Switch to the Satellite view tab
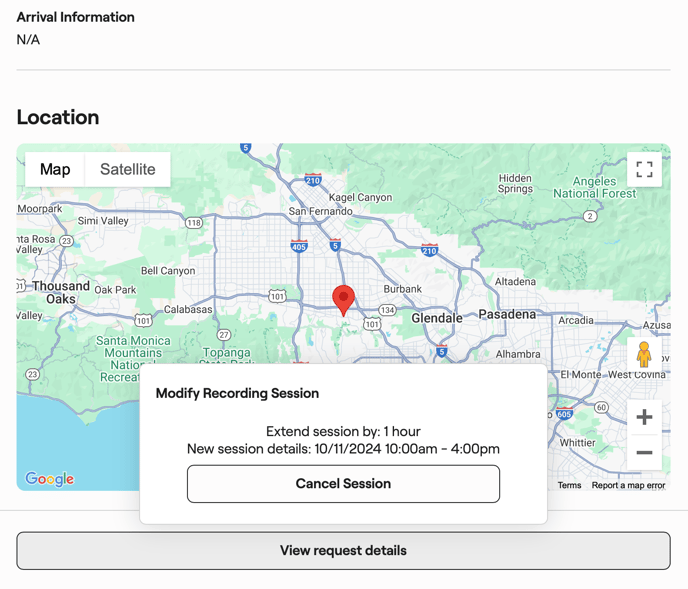 pos(128,170)
